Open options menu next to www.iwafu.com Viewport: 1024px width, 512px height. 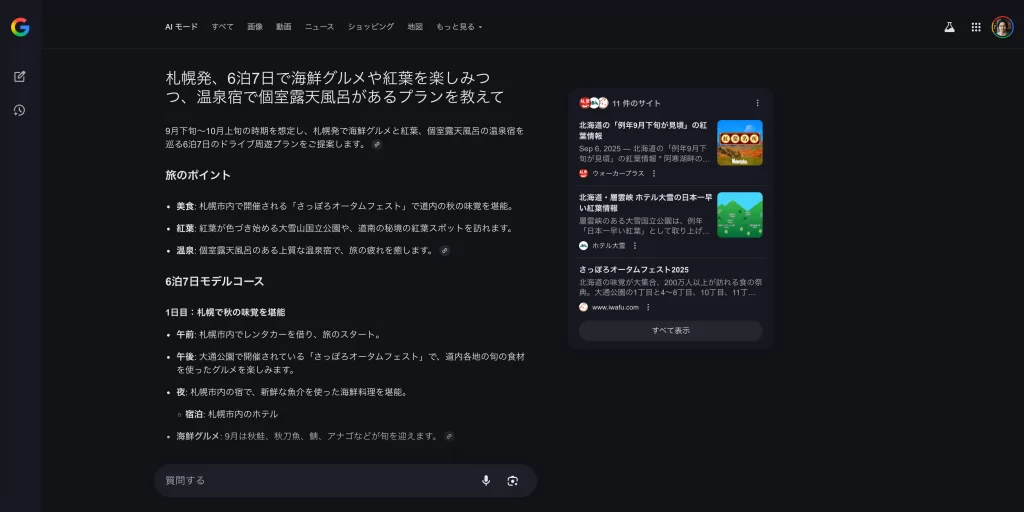pyautogui.click(x=648, y=307)
